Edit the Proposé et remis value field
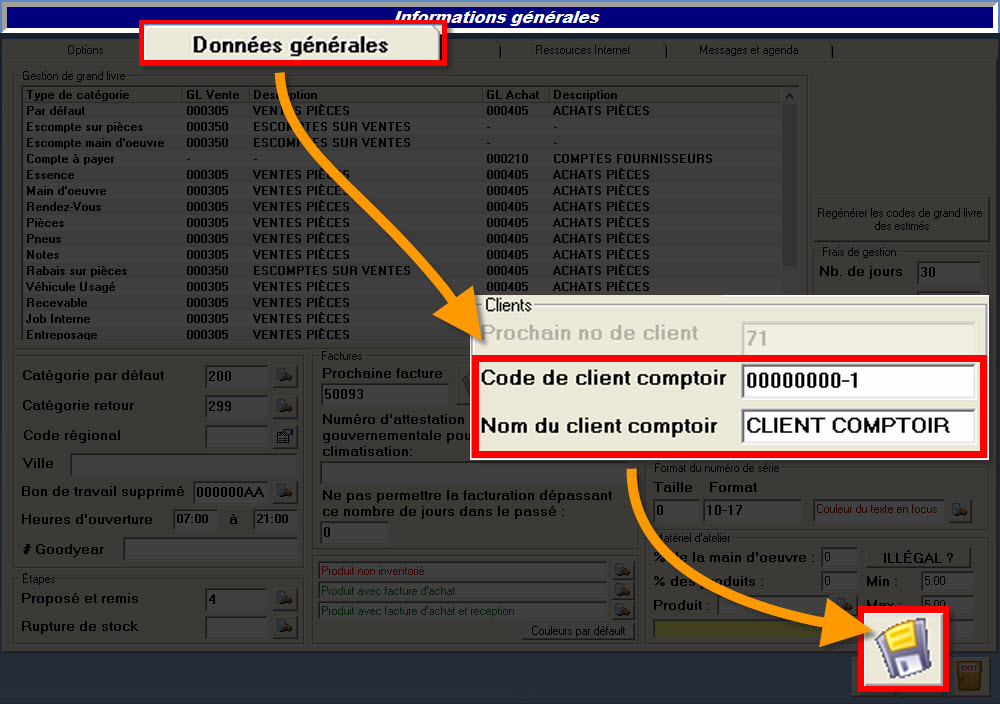This screenshot has width=1000, height=704. tap(236, 599)
